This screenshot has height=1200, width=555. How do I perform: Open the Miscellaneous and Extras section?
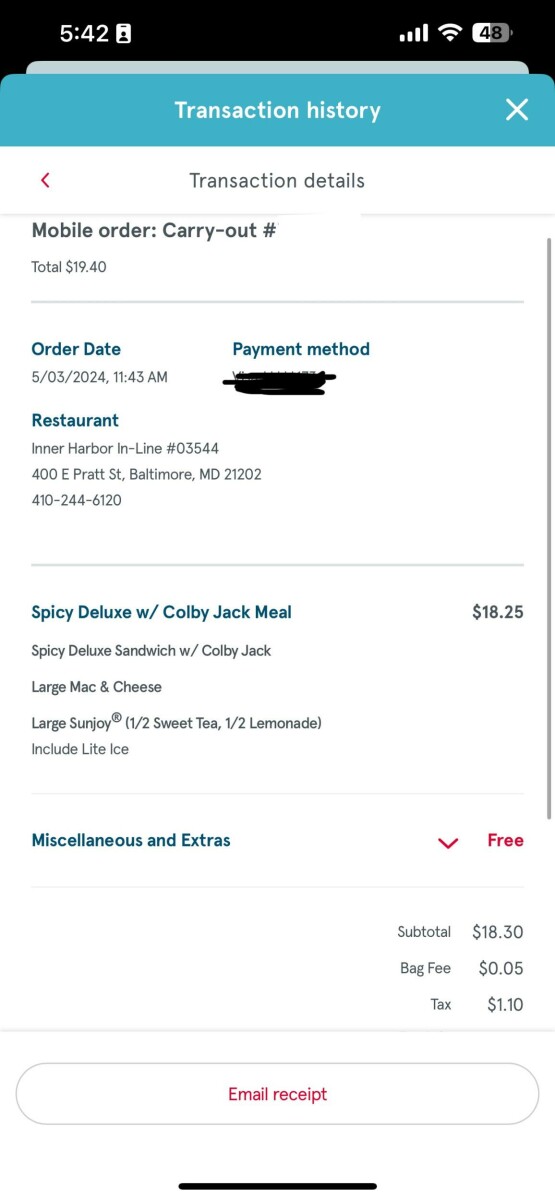(277, 841)
